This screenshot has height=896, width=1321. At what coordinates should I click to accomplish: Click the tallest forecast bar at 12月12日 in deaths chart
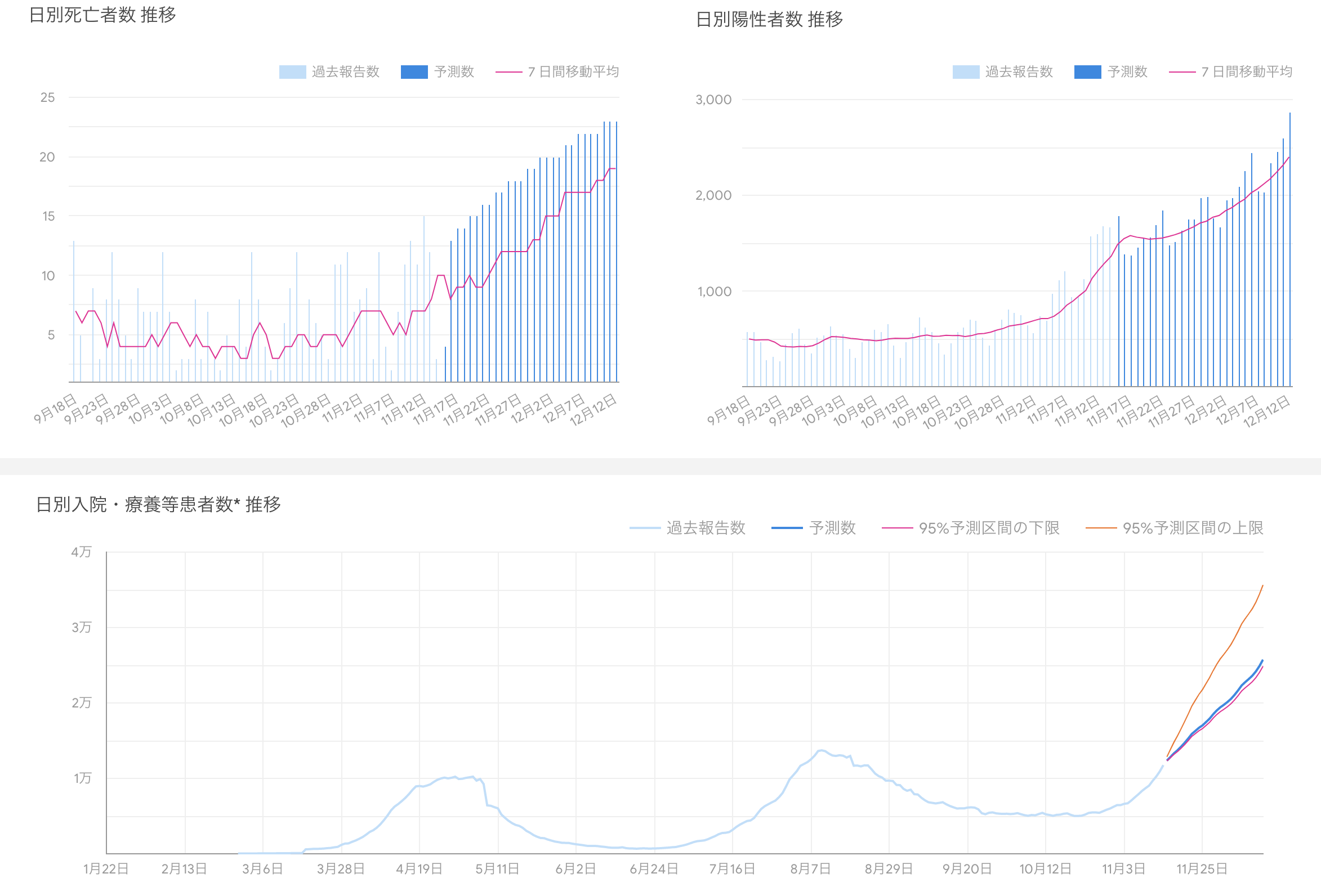point(616,252)
